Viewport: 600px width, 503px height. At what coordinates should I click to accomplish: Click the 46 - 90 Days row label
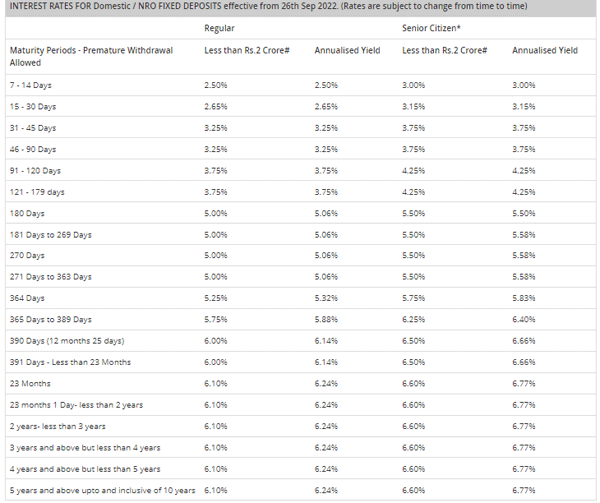(x=32, y=149)
